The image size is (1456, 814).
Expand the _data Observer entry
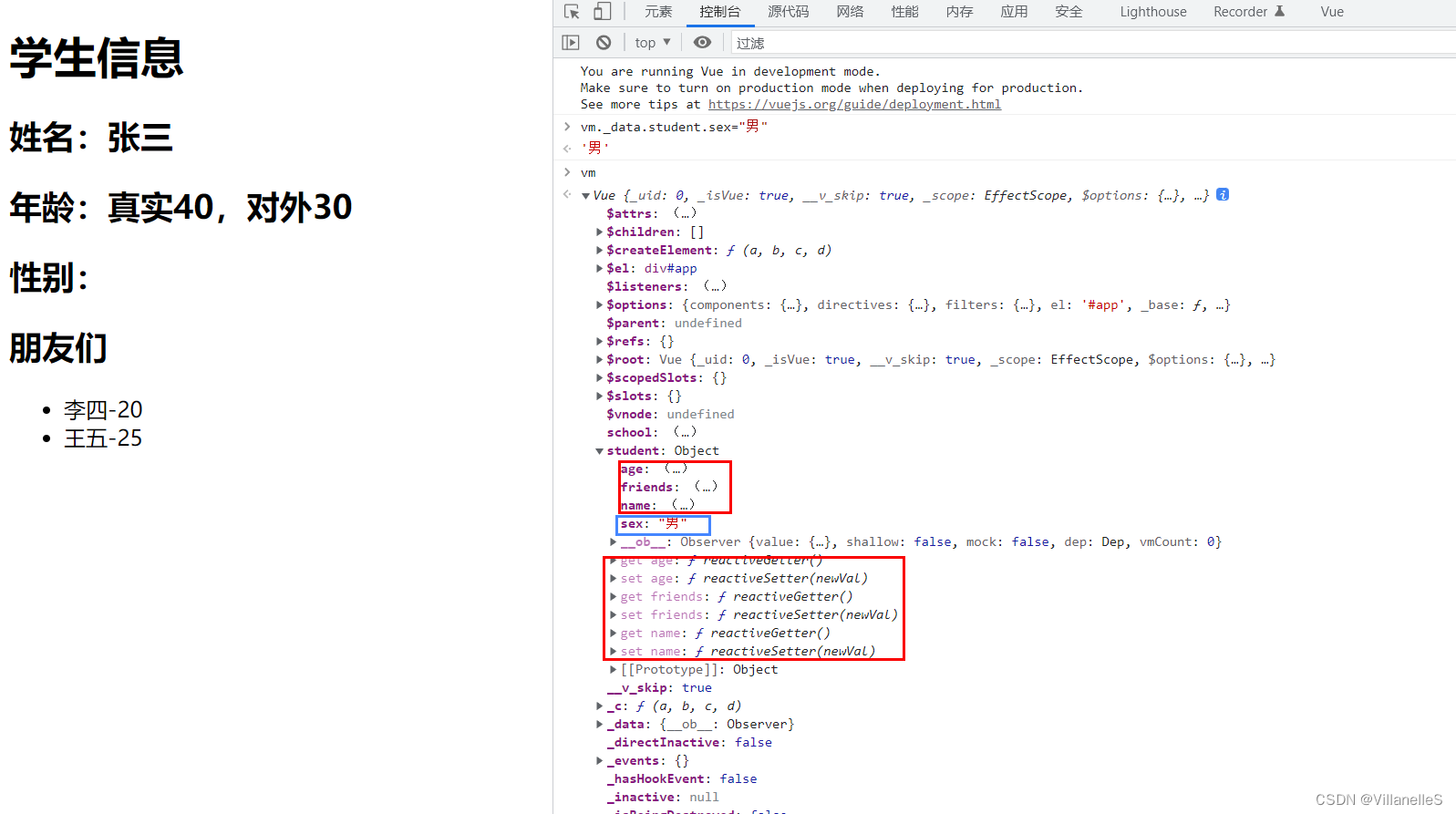(x=599, y=724)
